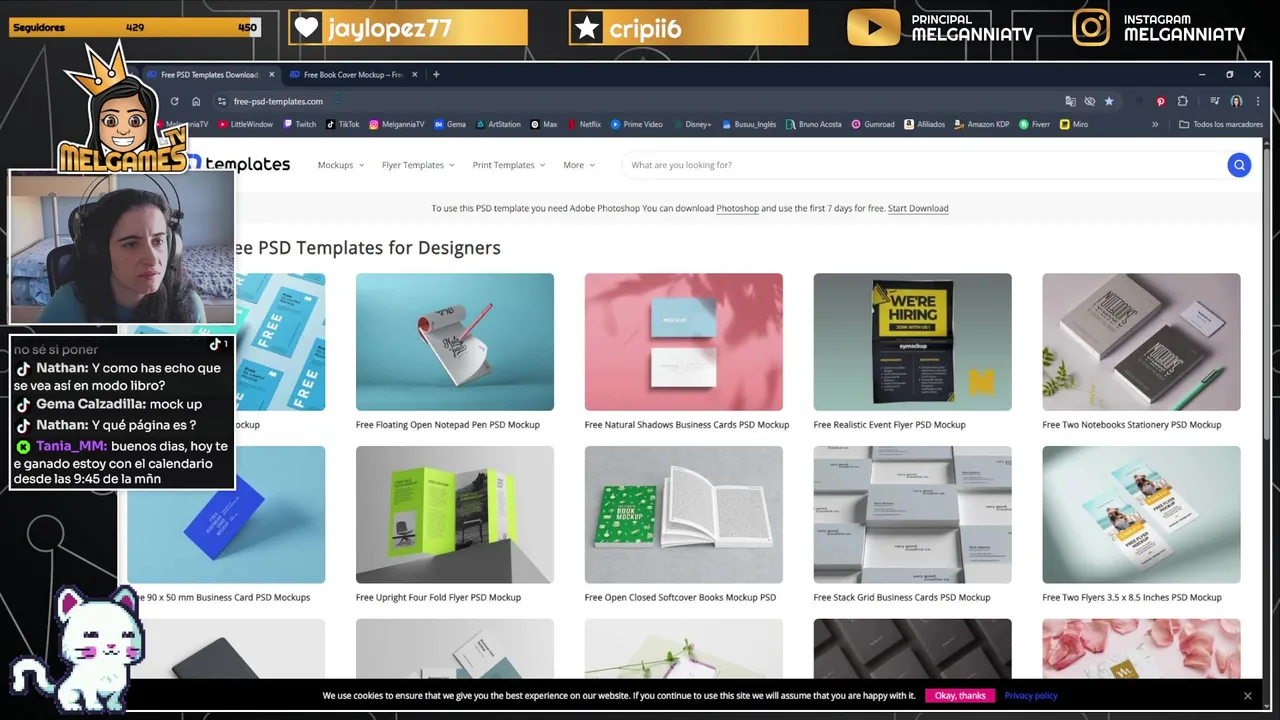Open the Pinterest extension icon
This screenshot has width=1280, height=720.
click(1160, 101)
